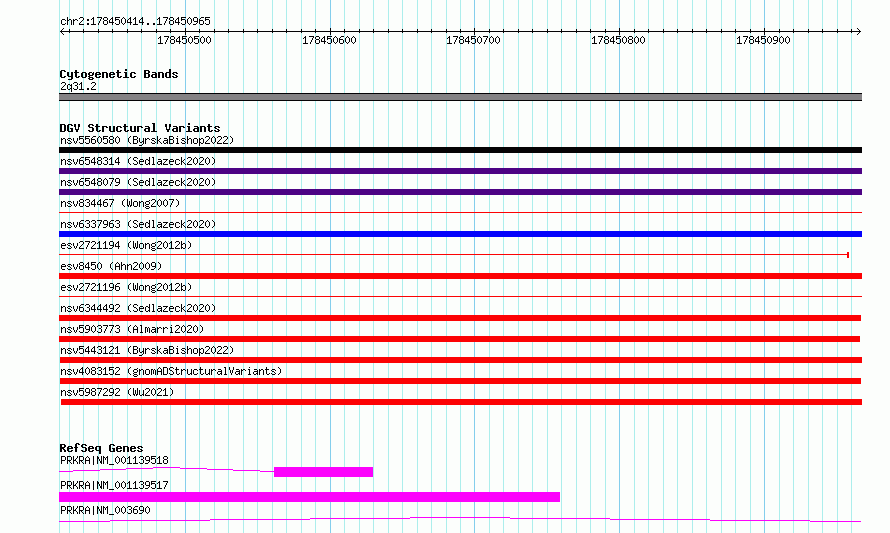Select the black nsv5560580 variant bar
Screen dimensions: 890x533
pyautogui.click(x=460, y=150)
